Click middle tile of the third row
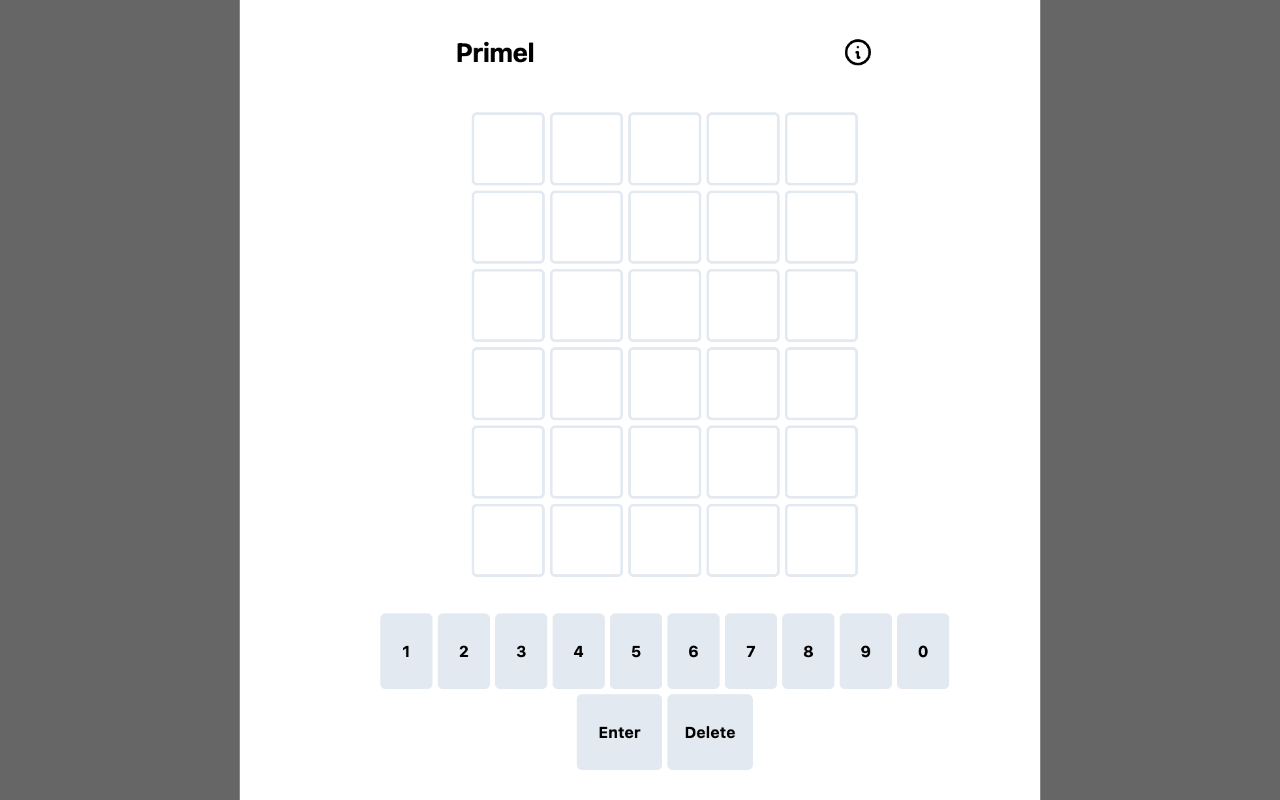 pos(665,305)
